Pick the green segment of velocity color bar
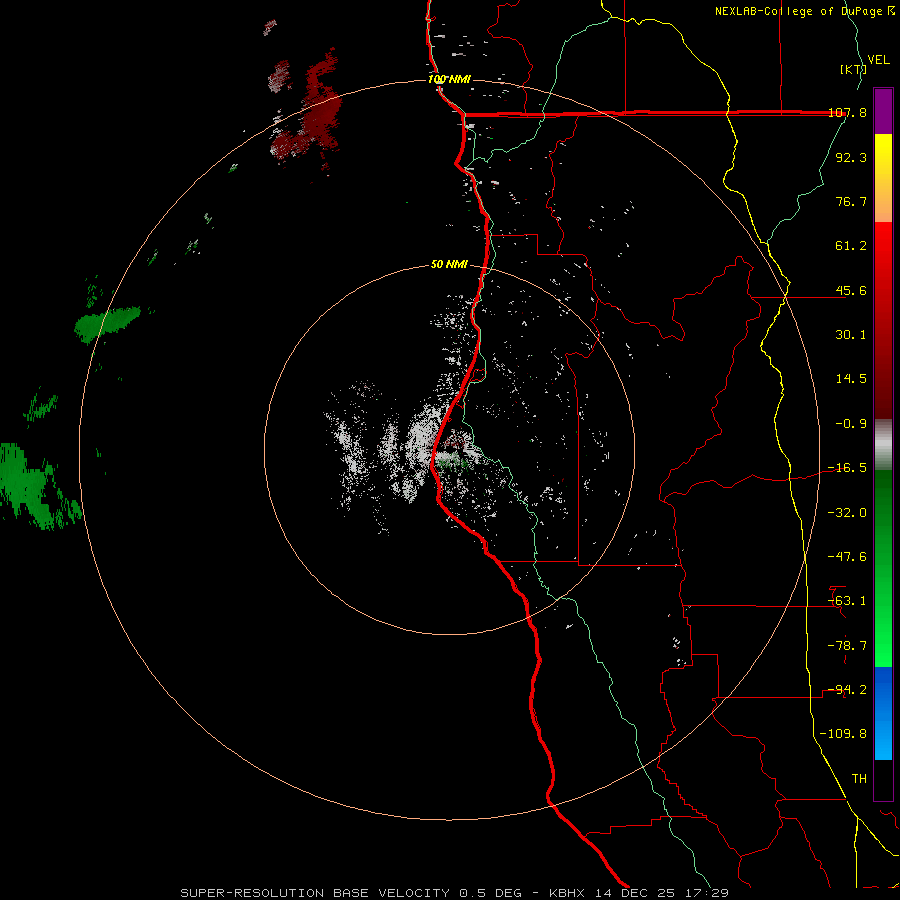900x900 pixels. point(883,568)
